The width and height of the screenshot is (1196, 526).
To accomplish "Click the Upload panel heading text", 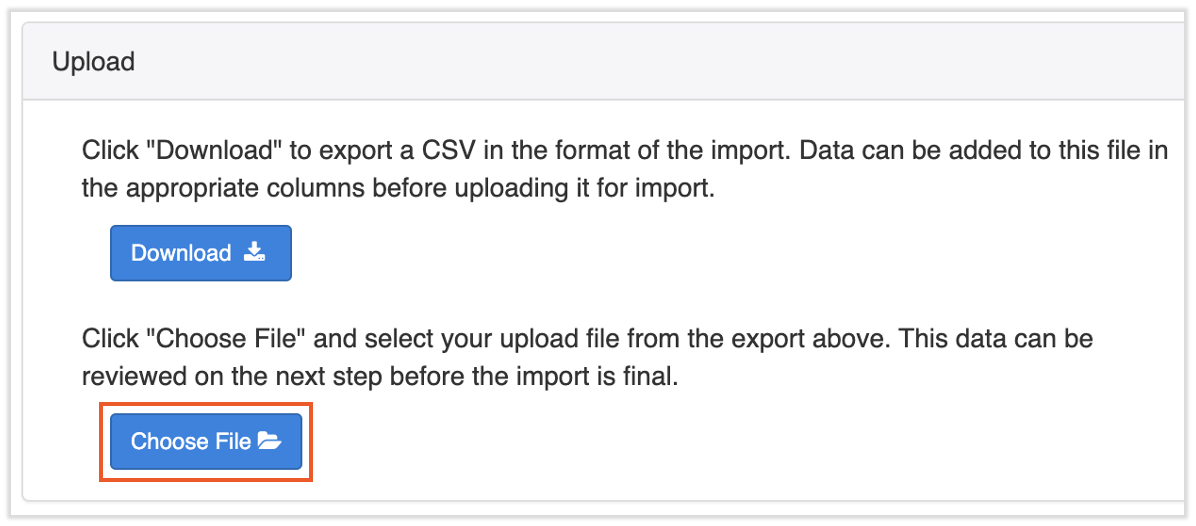I will pos(93,62).
